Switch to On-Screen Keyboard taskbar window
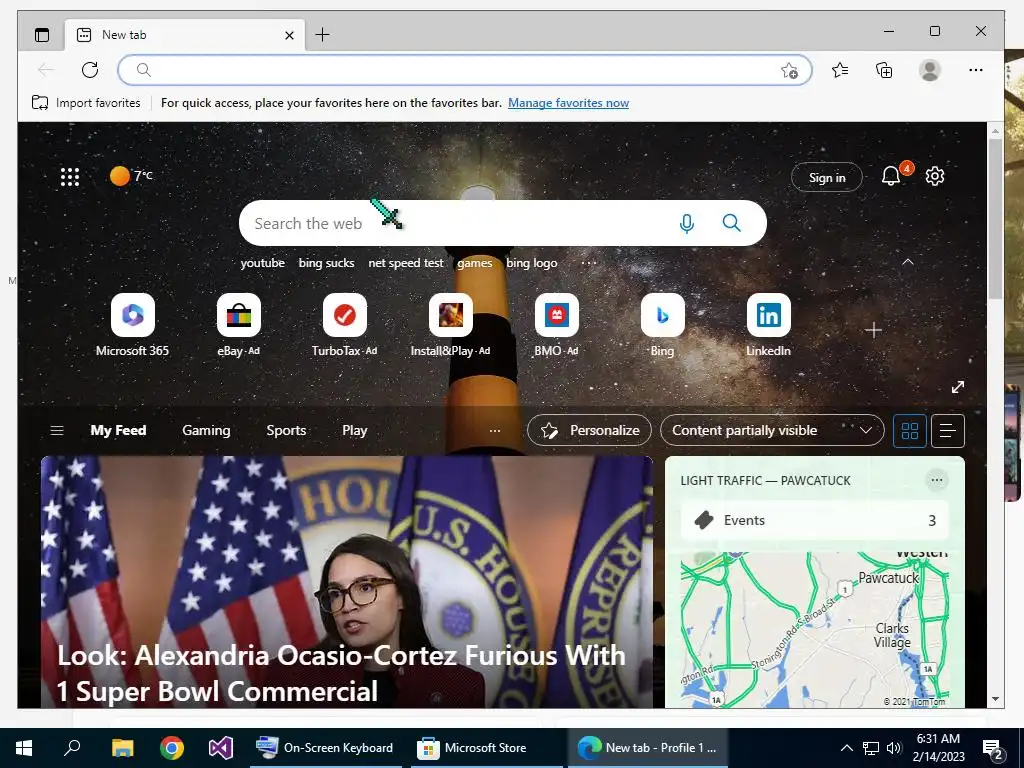Image resolution: width=1024 pixels, height=768 pixels. tap(326, 748)
